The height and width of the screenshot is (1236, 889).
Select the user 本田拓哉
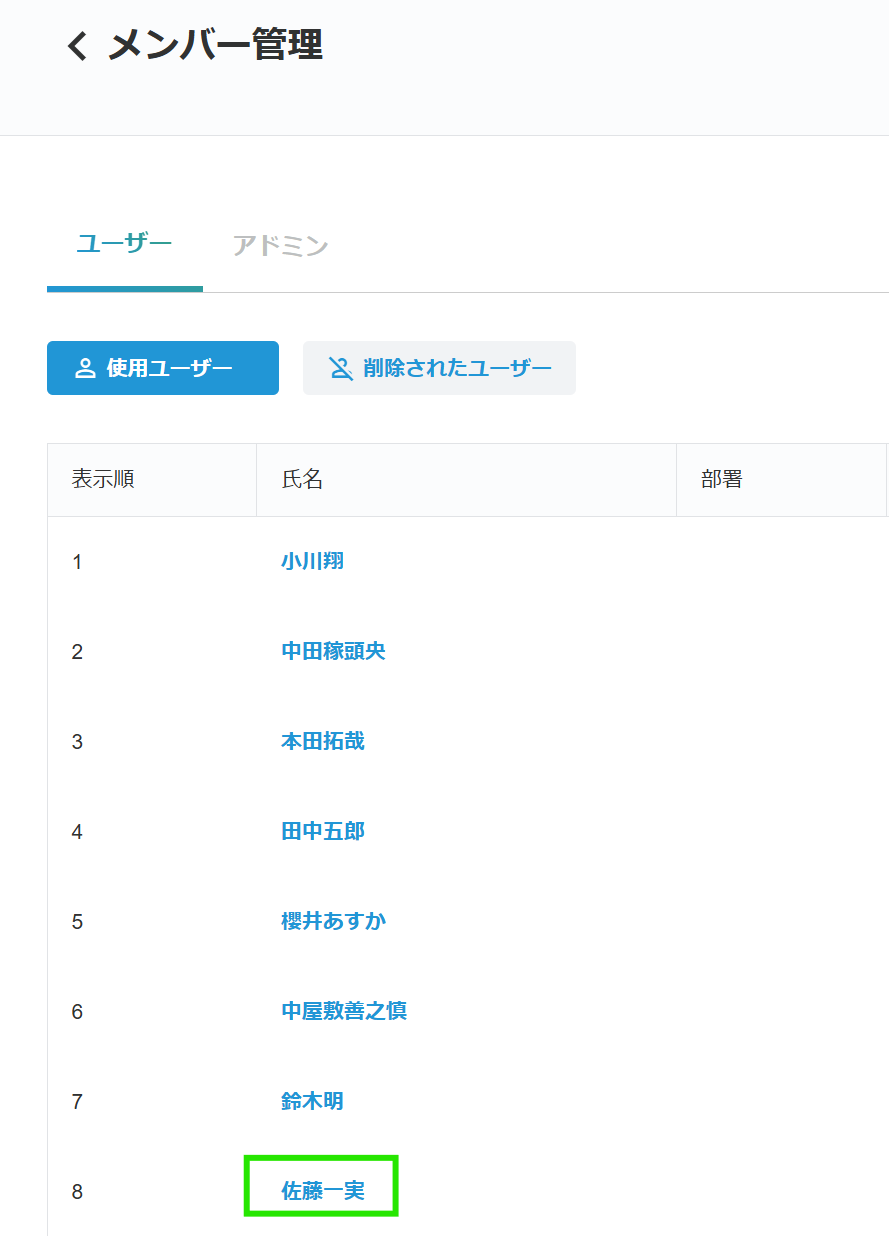(323, 741)
